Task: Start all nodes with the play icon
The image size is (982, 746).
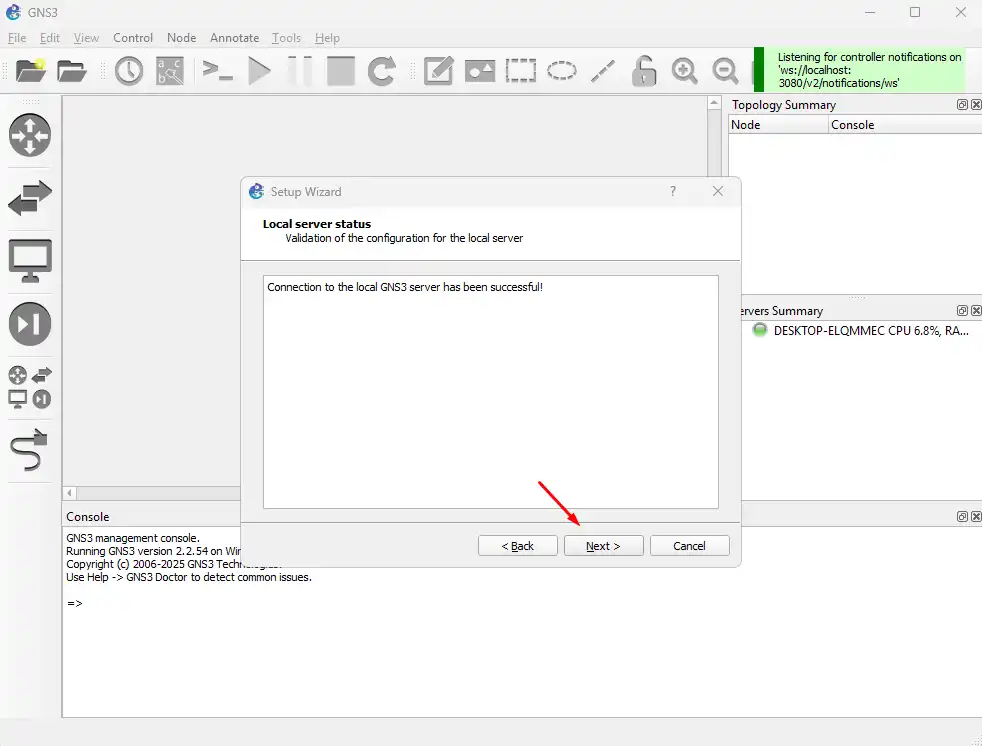Action: pyautogui.click(x=260, y=71)
